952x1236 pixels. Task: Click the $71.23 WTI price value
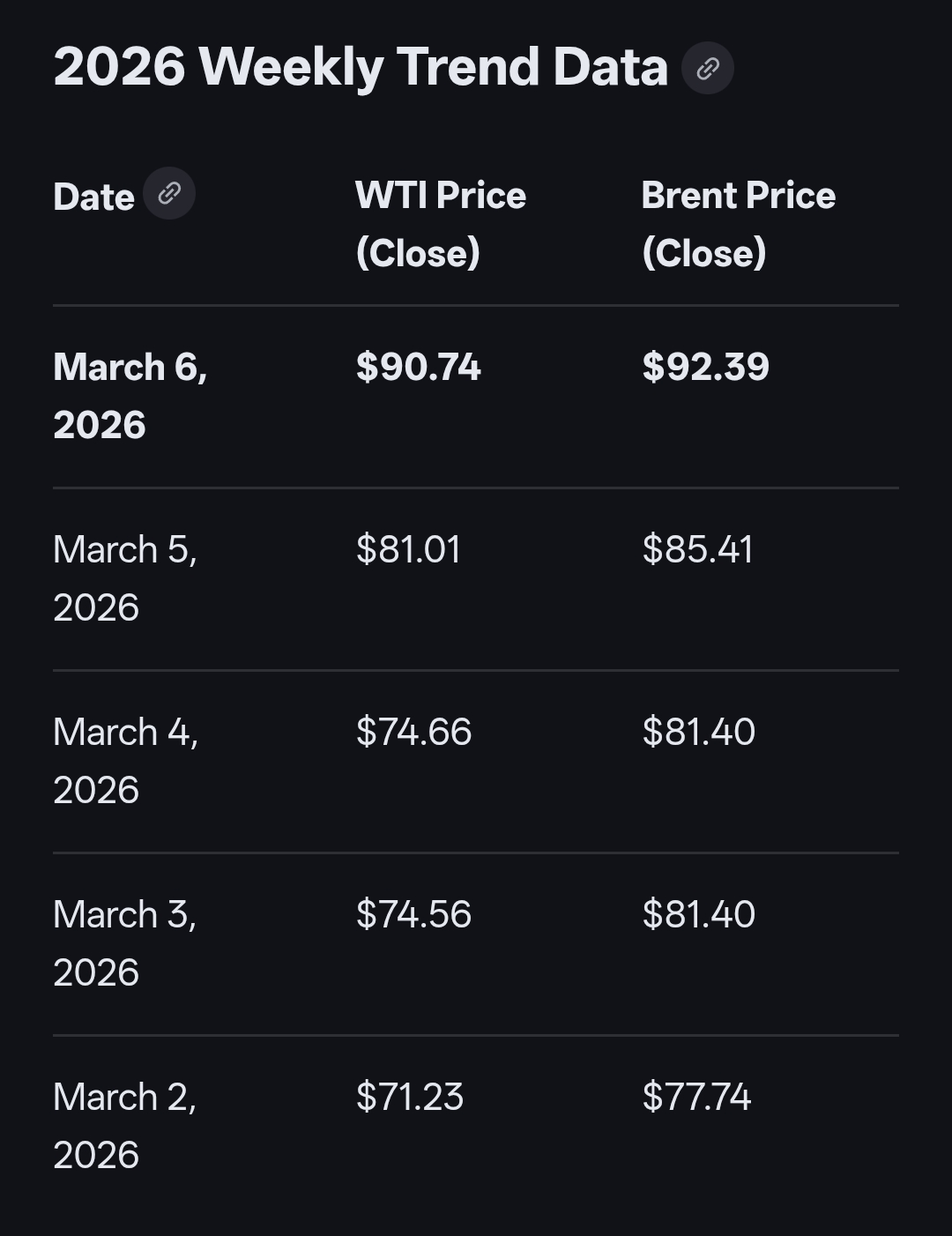pyautogui.click(x=410, y=1097)
